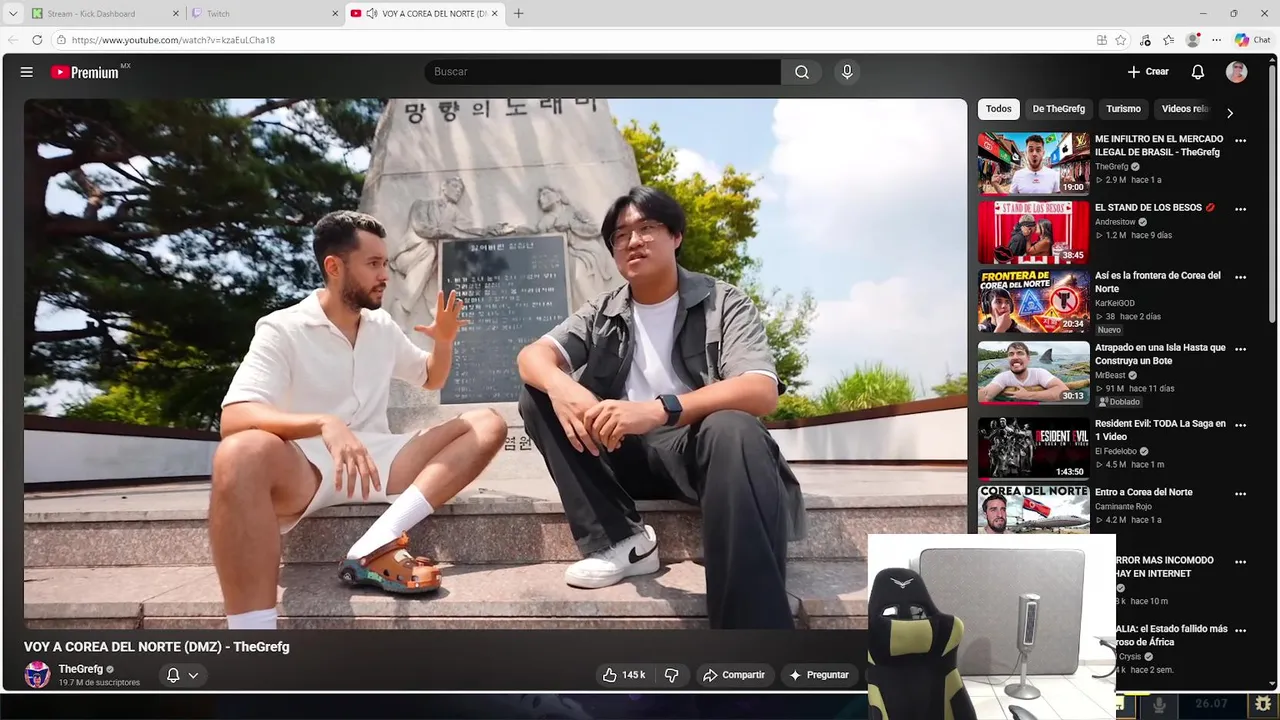1280x720 pixels.
Task: Open browser profile icon
Action: 1192,40
